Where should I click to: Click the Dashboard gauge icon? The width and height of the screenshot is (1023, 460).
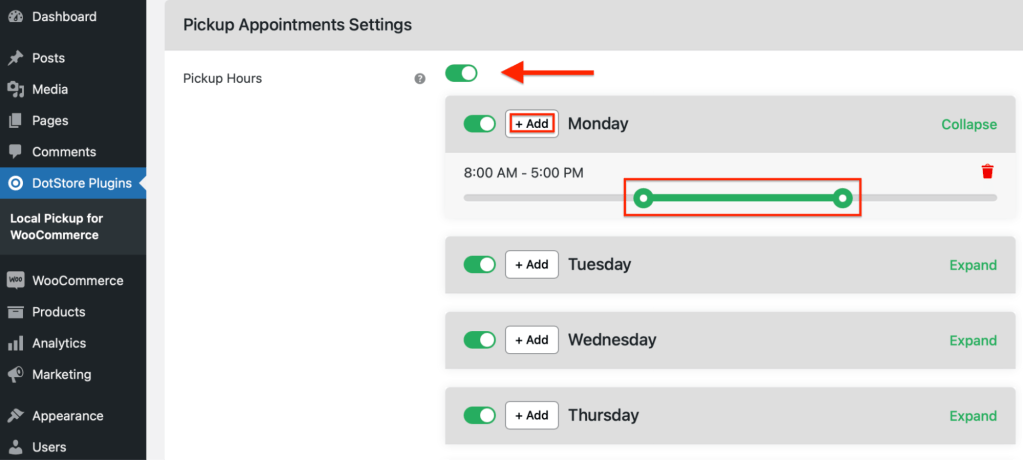pos(15,17)
